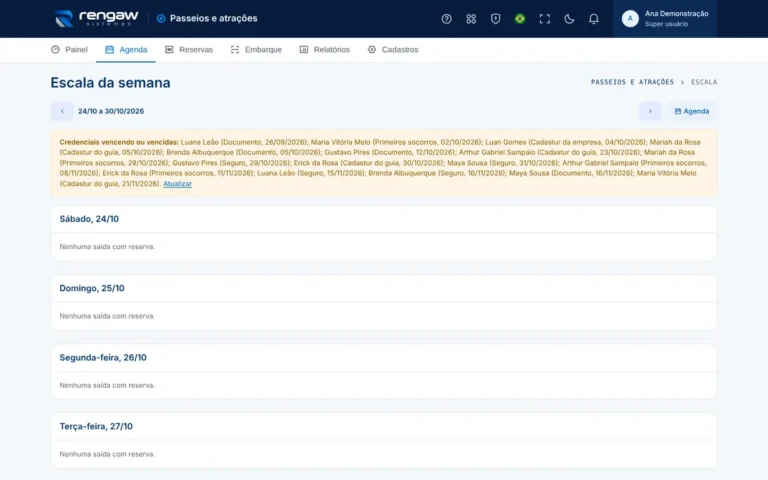Viewport: 768px width, 480px height.
Task: Click PASSEIOS E ATRAÇÕES breadcrumb
Action: tap(632, 82)
